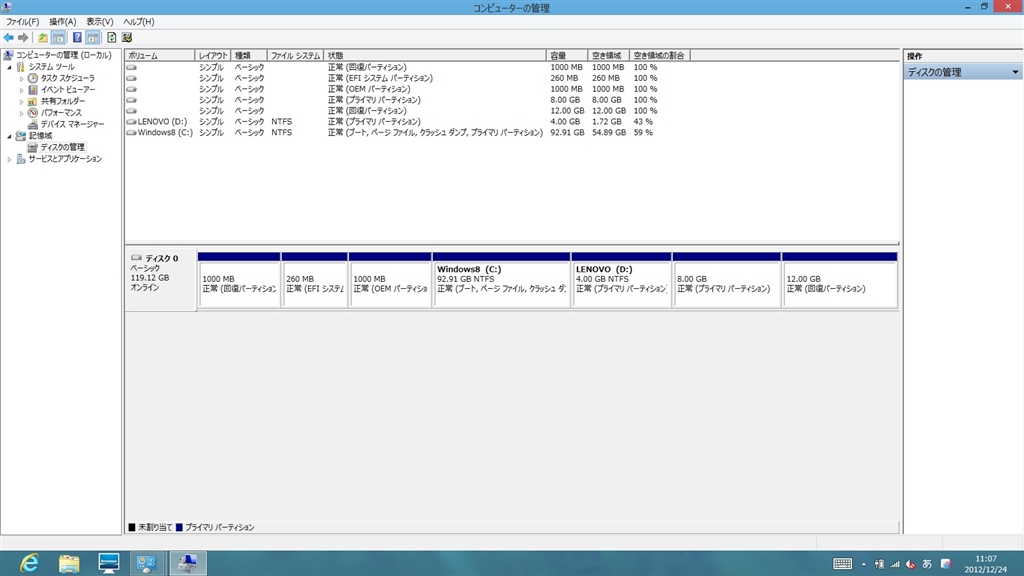Open the 操作(A) menu
Screen dimensions: 1024x576
[x=62, y=21]
